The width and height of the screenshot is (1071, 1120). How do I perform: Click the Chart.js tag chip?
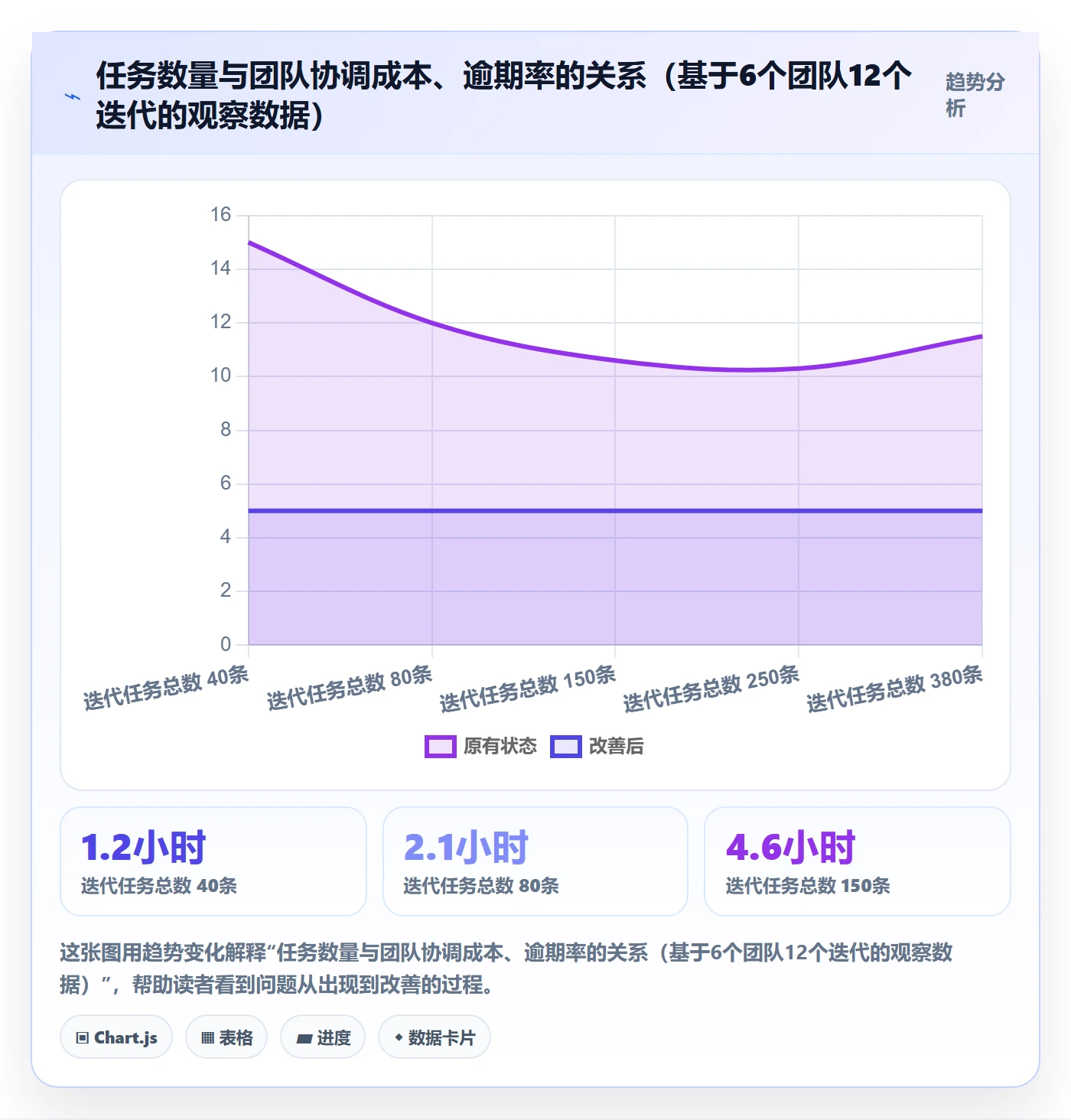point(116,1037)
